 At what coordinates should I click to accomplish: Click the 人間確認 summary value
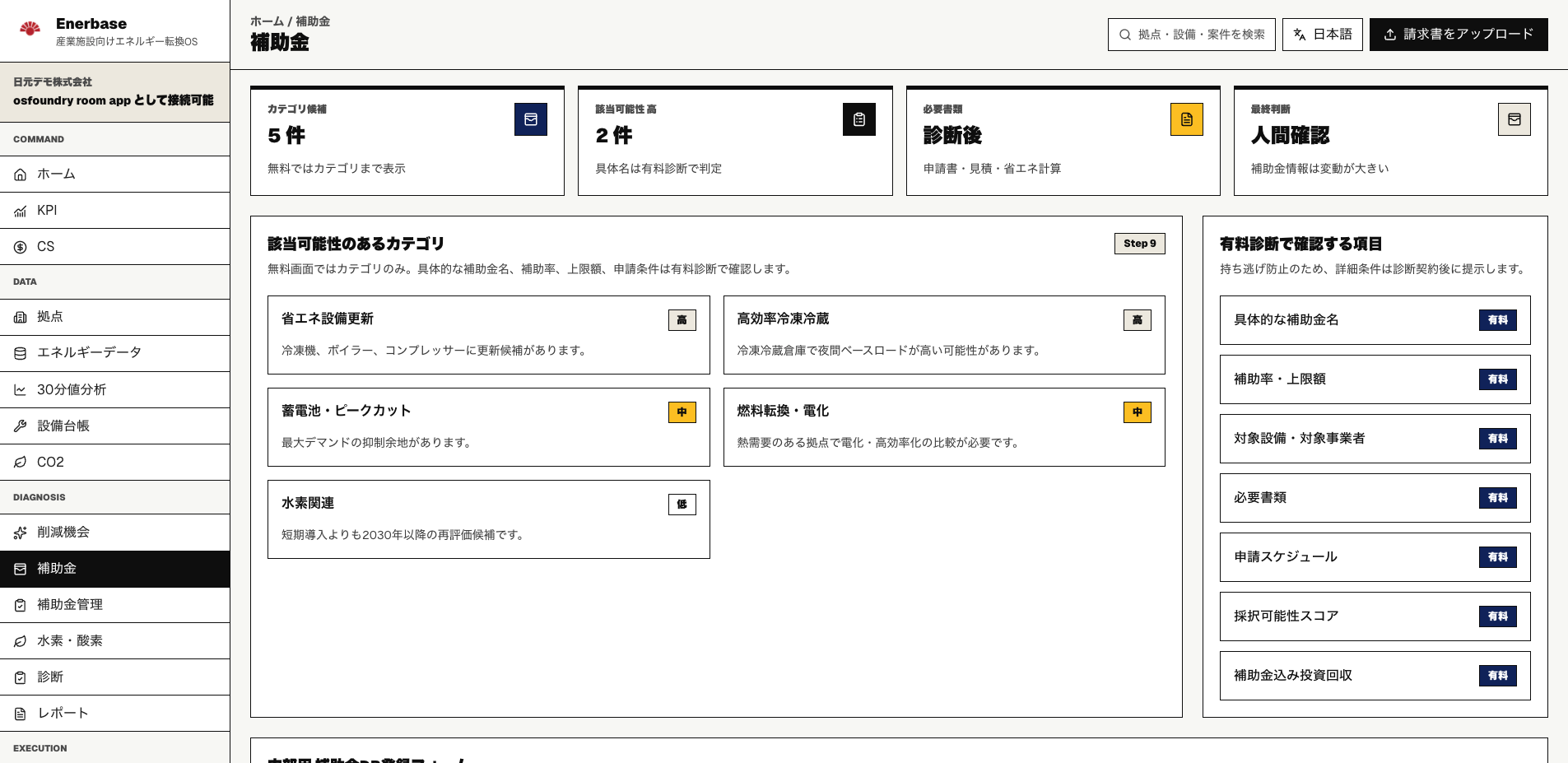[x=1290, y=136]
